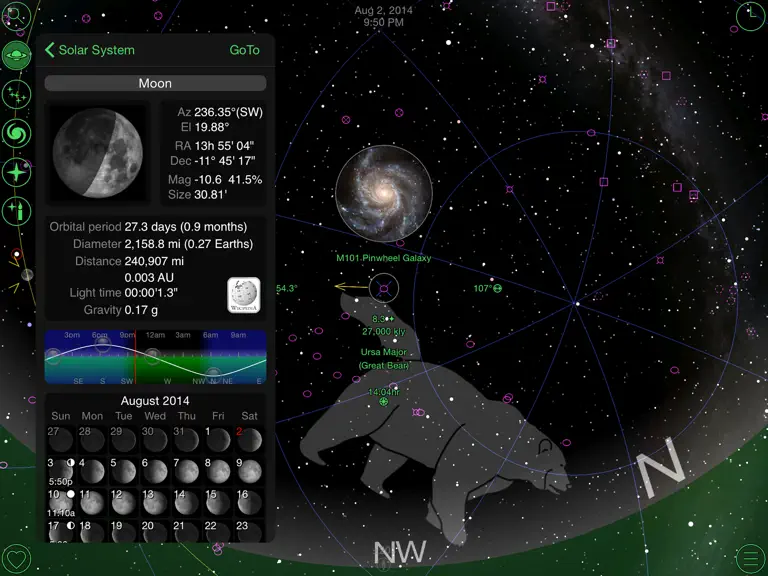Go back to Solar System list

pyautogui.click(x=90, y=50)
